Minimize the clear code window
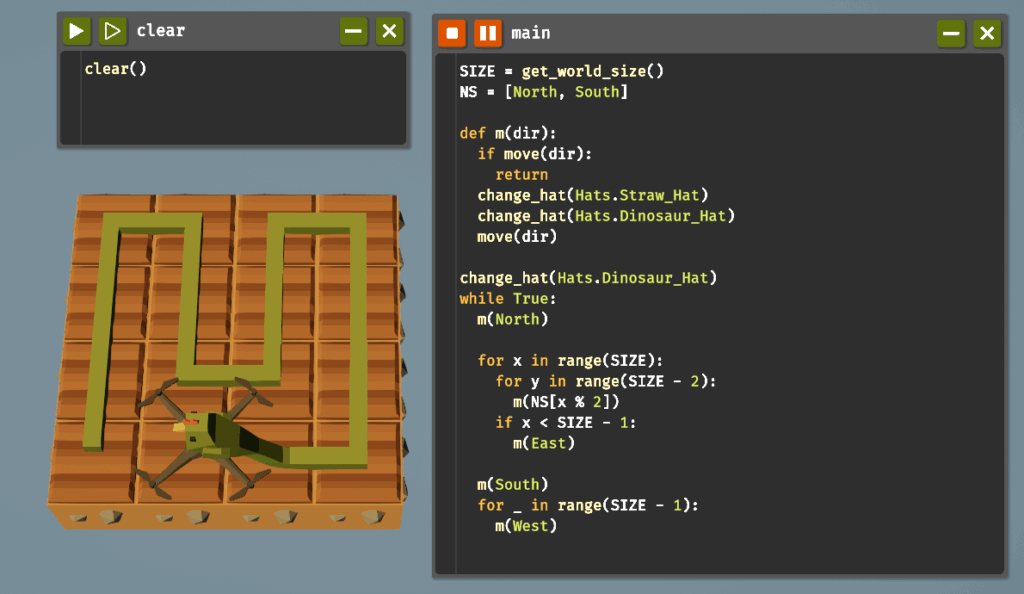The image size is (1024, 594). tap(353, 31)
